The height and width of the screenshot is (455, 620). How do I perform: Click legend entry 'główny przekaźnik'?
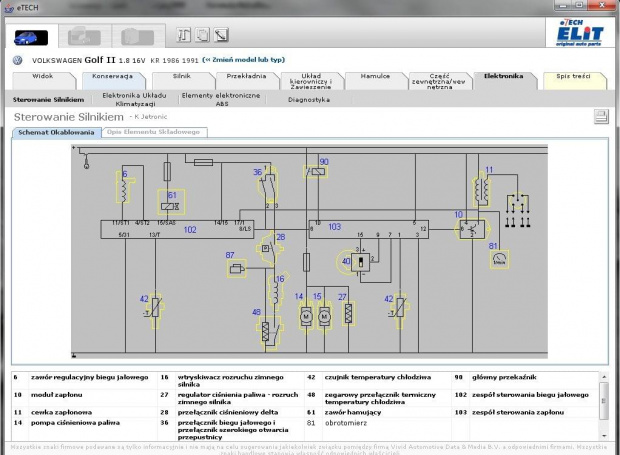504,378
